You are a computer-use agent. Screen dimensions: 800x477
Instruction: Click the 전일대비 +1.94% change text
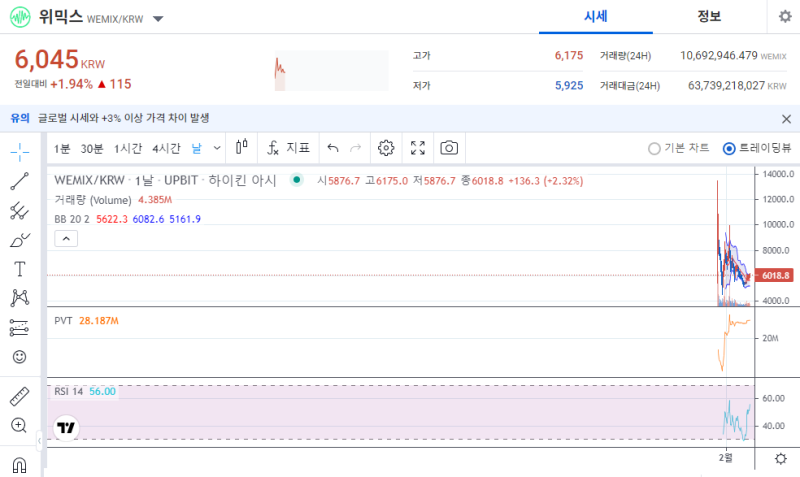point(72,84)
